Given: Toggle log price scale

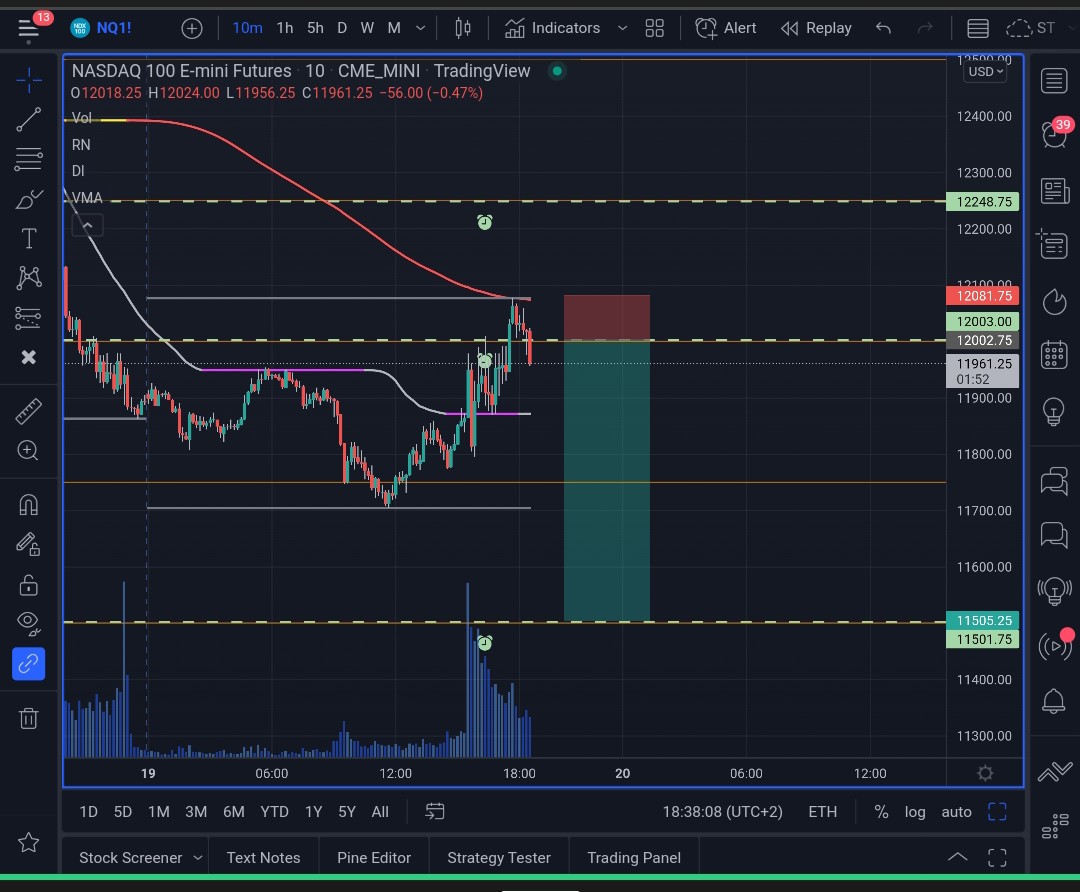Looking at the screenshot, I should [x=915, y=812].
